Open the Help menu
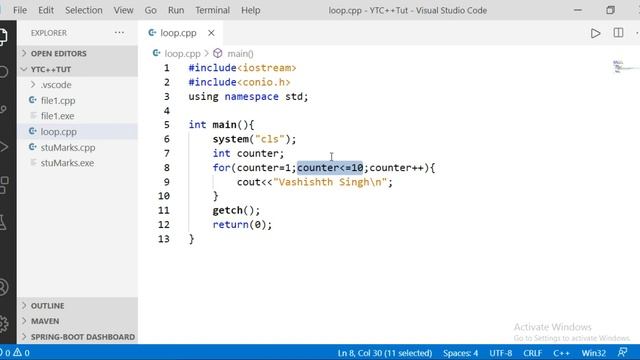This screenshot has width=640, height=360. coord(251,10)
